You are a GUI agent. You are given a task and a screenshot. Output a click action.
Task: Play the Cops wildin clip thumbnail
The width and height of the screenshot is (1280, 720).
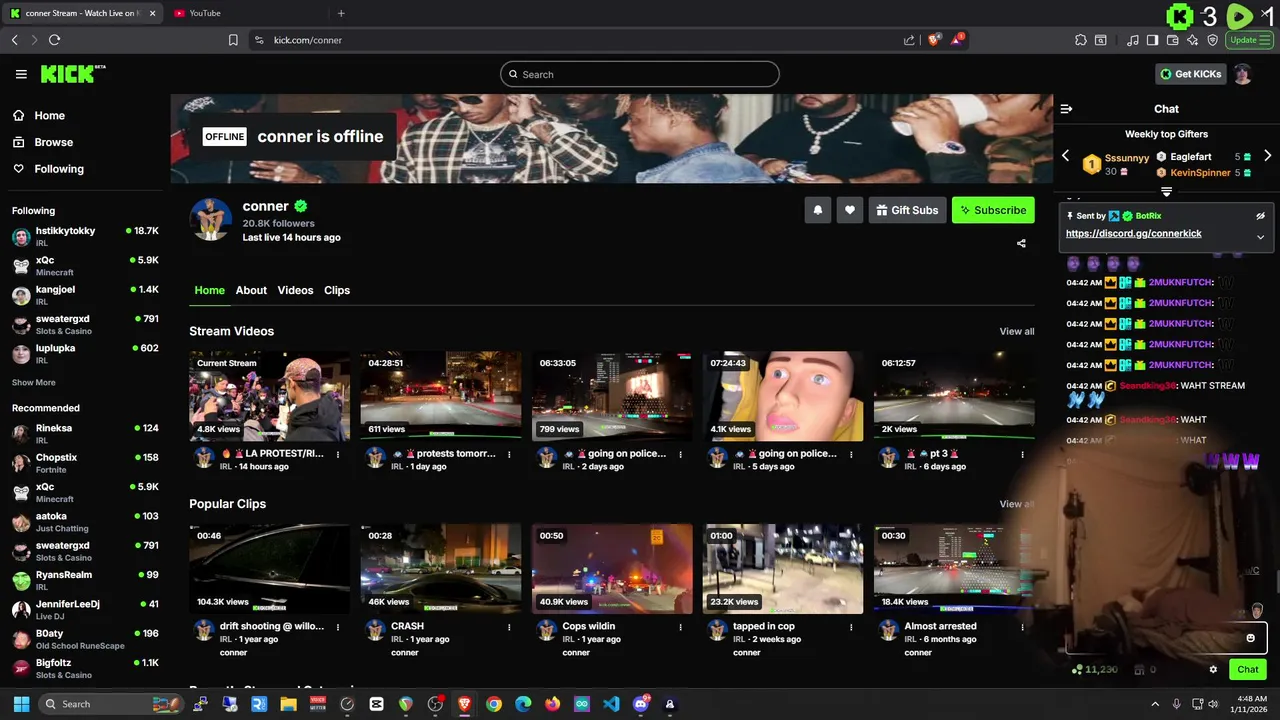point(612,569)
